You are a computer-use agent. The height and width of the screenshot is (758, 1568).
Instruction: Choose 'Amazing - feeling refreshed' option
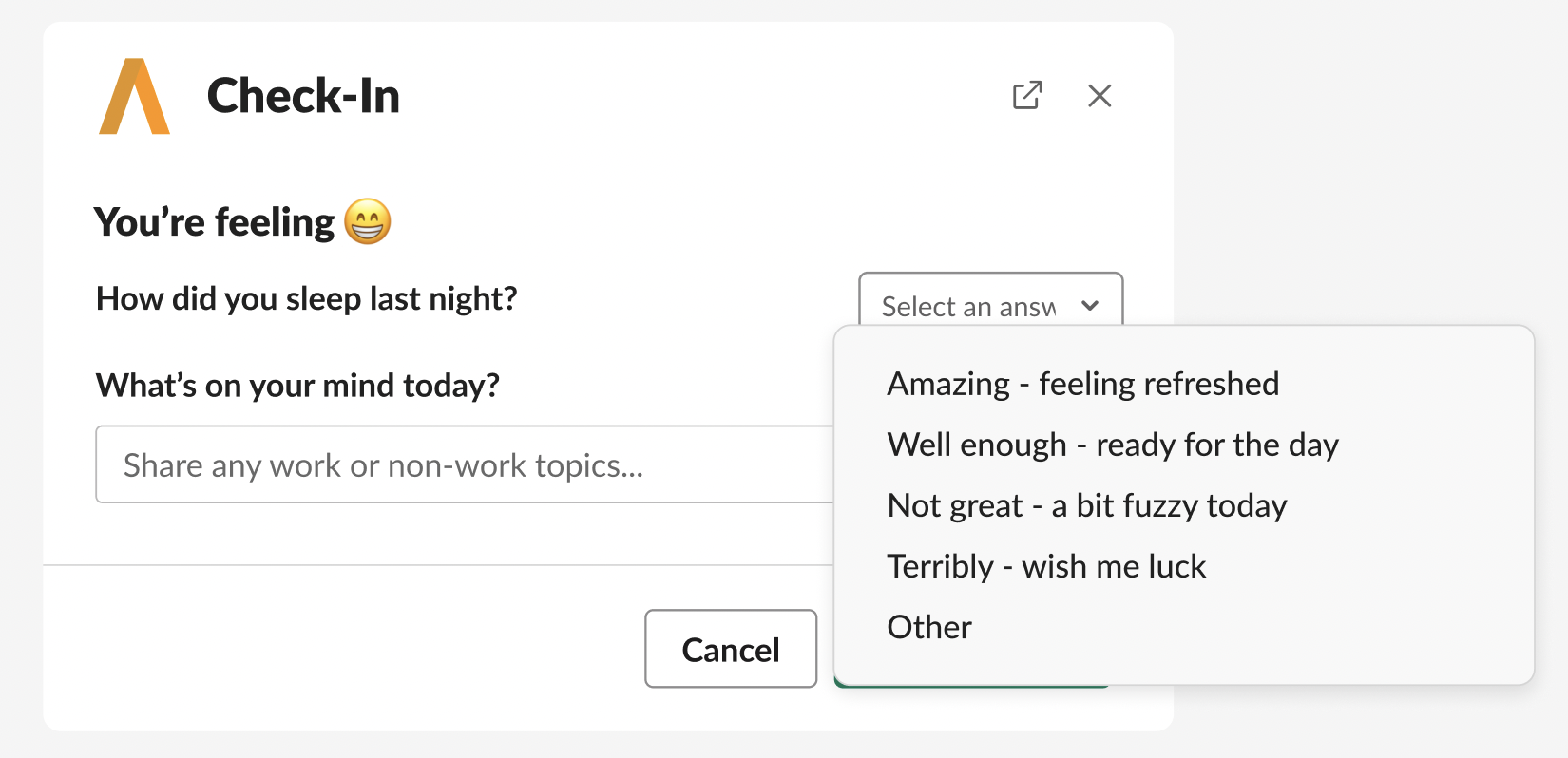(x=1082, y=384)
